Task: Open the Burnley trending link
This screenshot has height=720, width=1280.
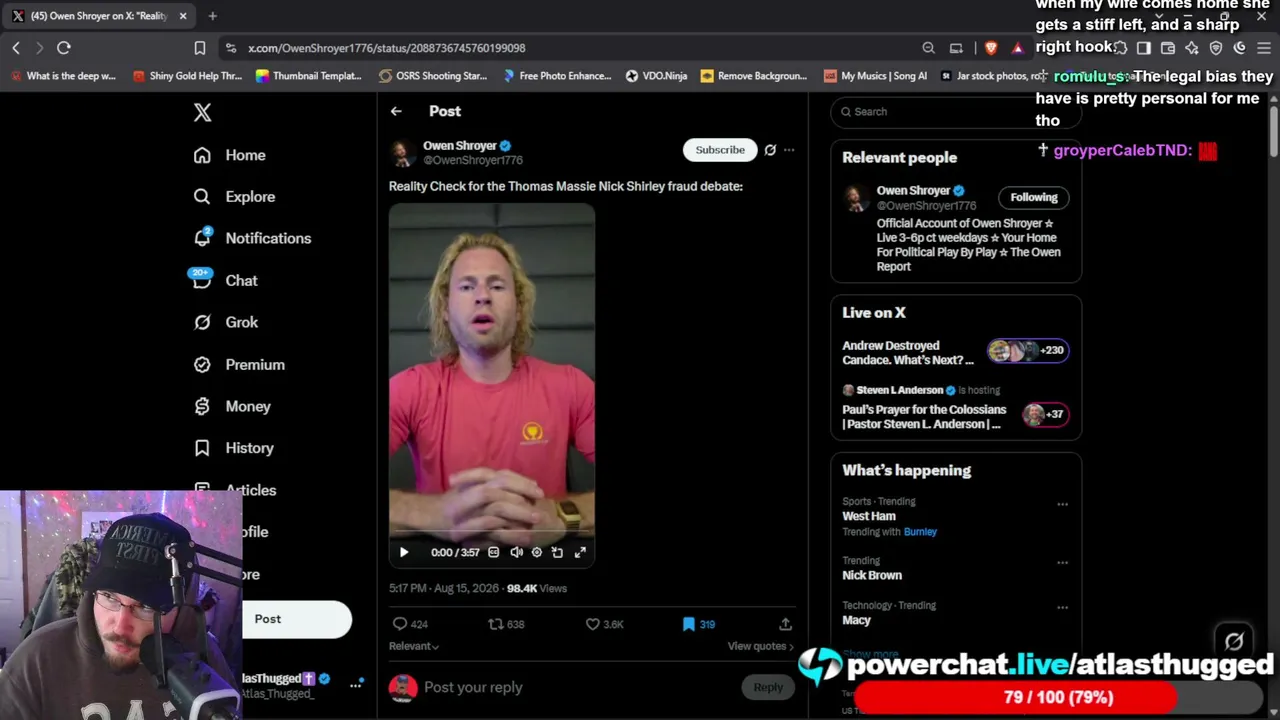Action: point(920,532)
